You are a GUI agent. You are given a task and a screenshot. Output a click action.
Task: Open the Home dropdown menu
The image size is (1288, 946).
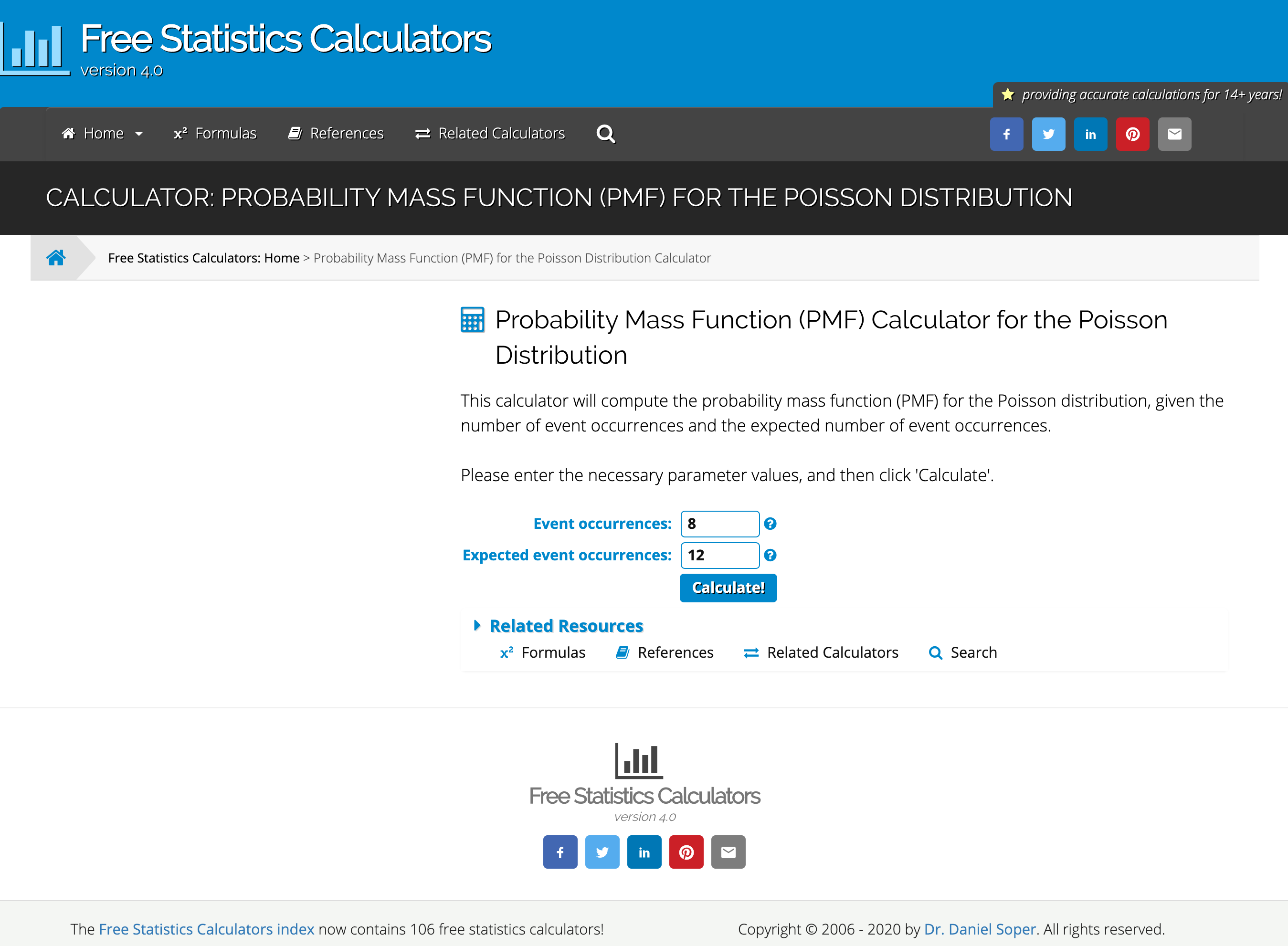pos(103,134)
